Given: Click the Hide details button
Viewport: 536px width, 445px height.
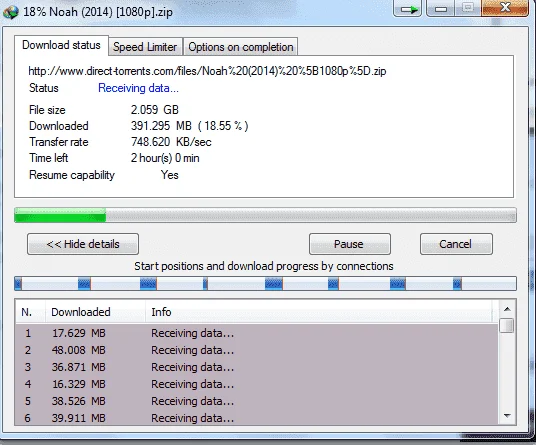Looking at the screenshot, I should [83, 244].
